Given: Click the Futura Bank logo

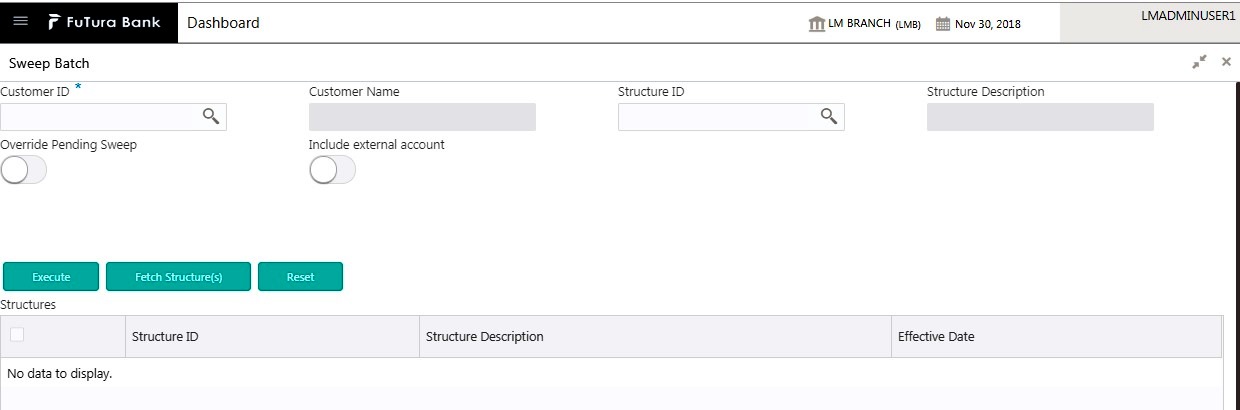Looking at the screenshot, I should point(104,22).
